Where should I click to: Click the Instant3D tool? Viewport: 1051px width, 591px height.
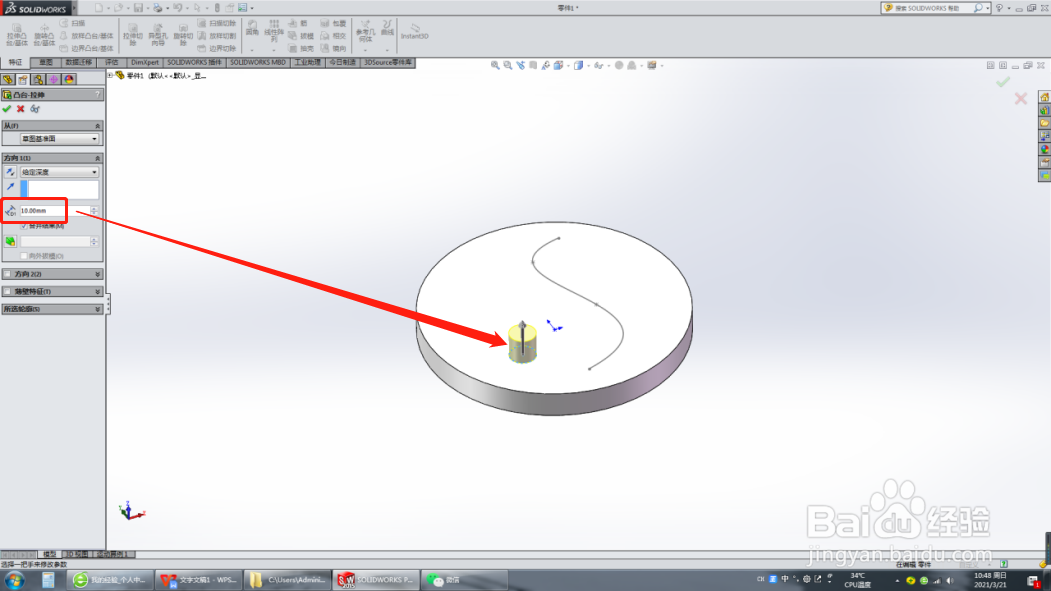point(414,31)
